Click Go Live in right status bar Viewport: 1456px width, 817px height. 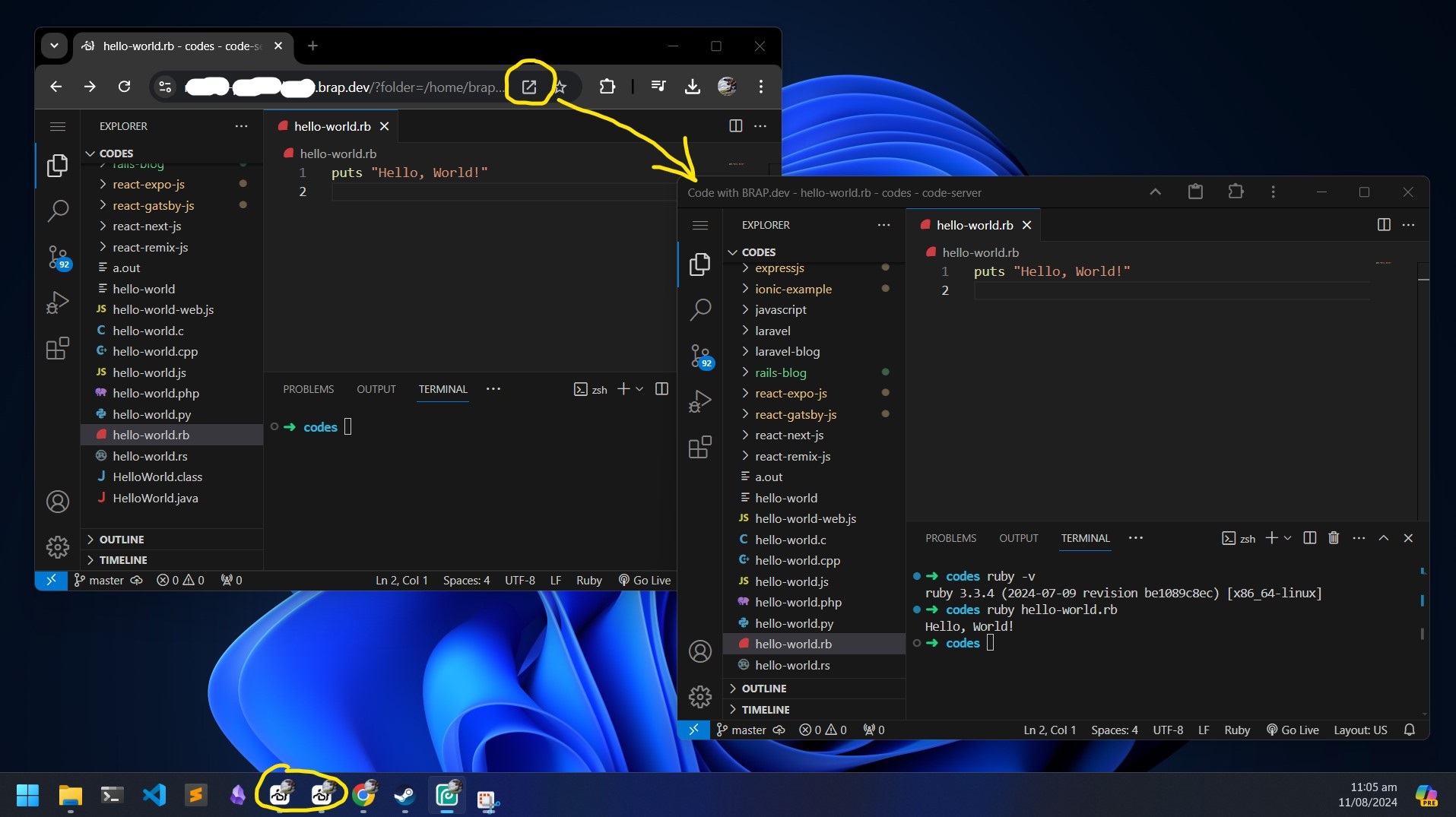click(1293, 730)
